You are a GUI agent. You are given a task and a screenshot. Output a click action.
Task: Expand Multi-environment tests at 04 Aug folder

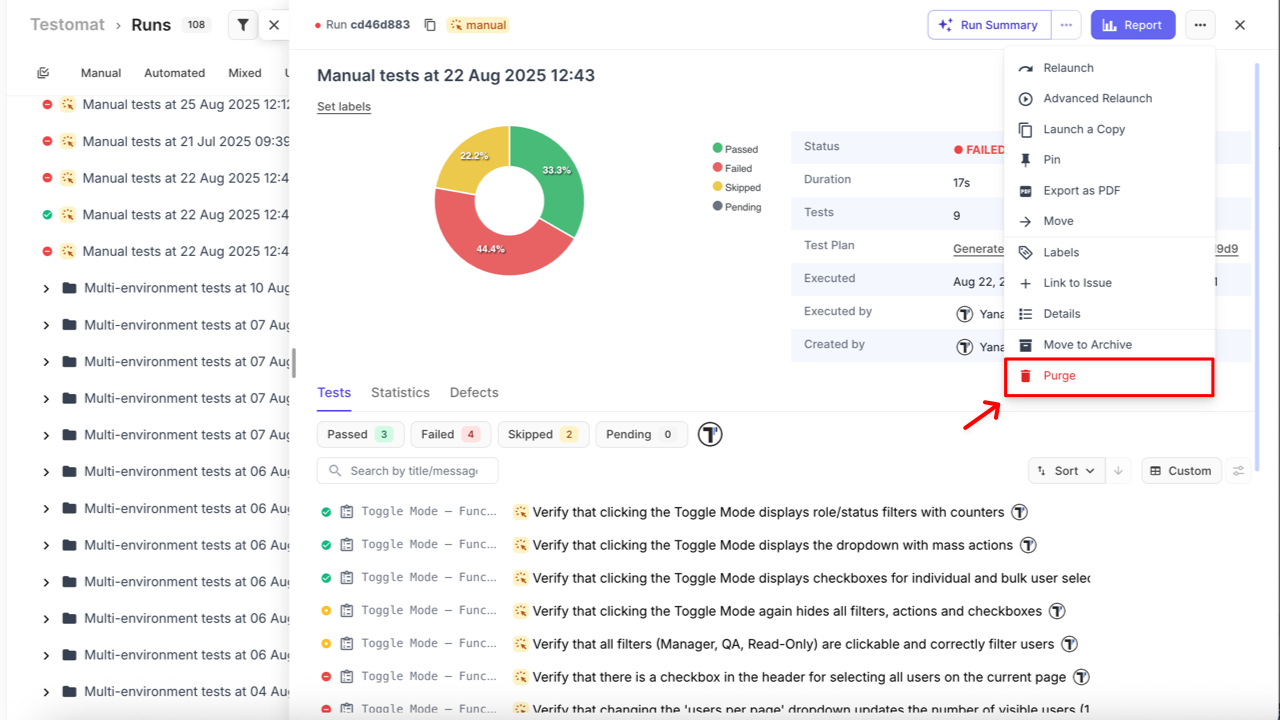pos(46,692)
